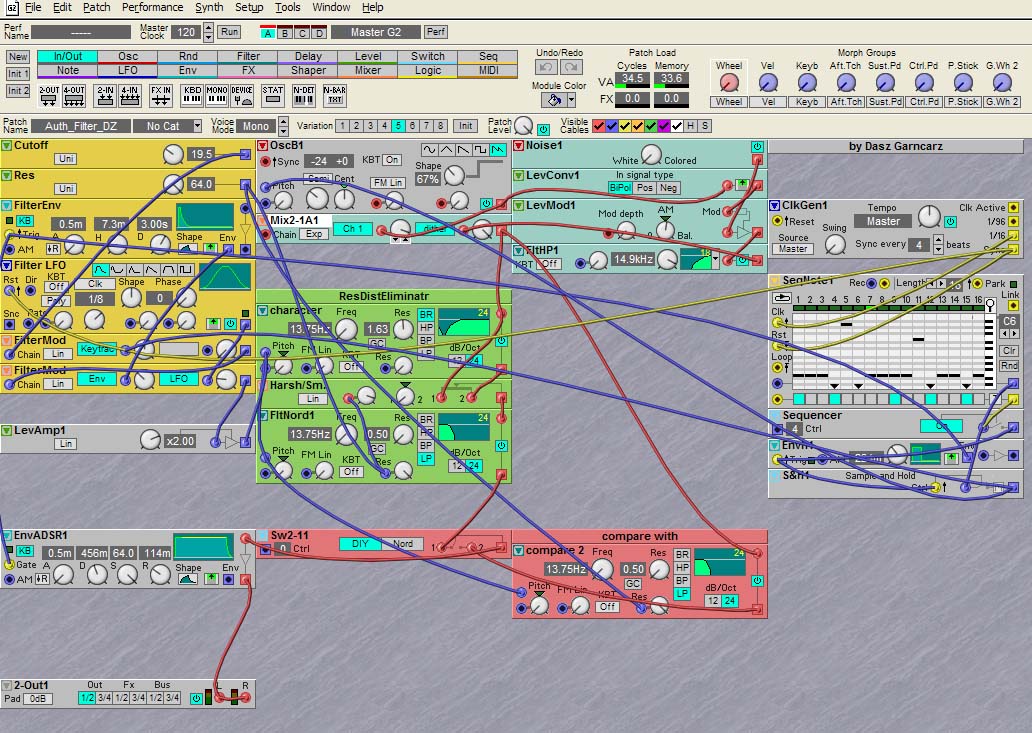Click the Cutoff module knob
The image size is (1032, 733).
[x=173, y=155]
